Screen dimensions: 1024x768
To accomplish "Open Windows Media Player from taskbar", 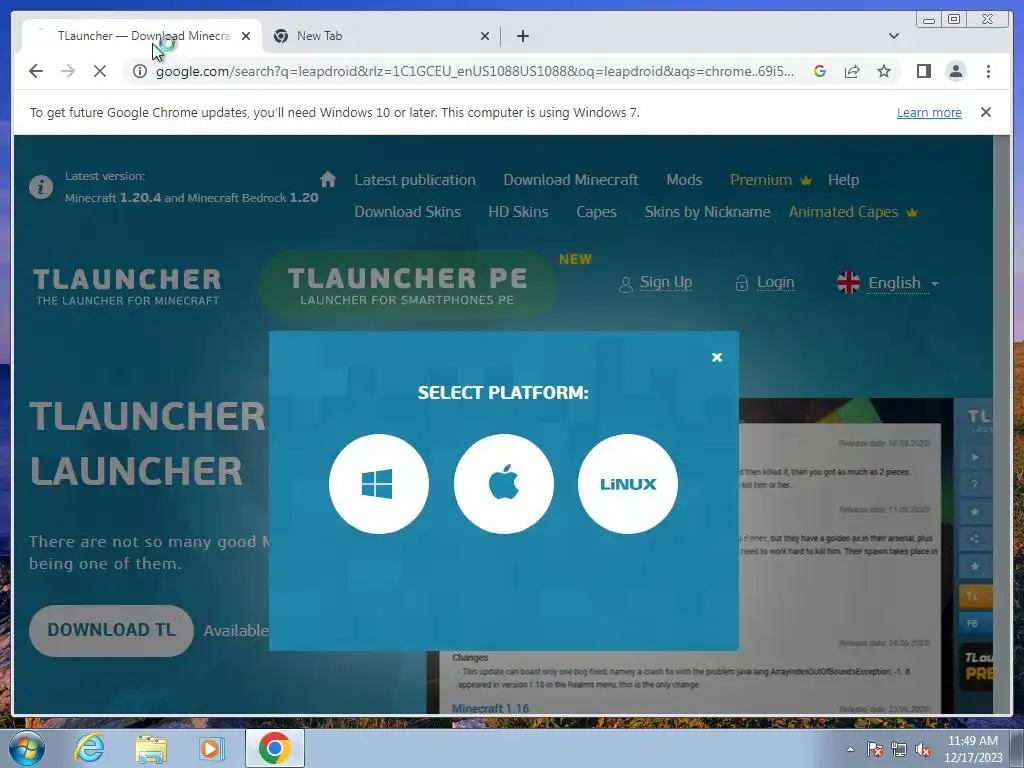I will point(212,748).
